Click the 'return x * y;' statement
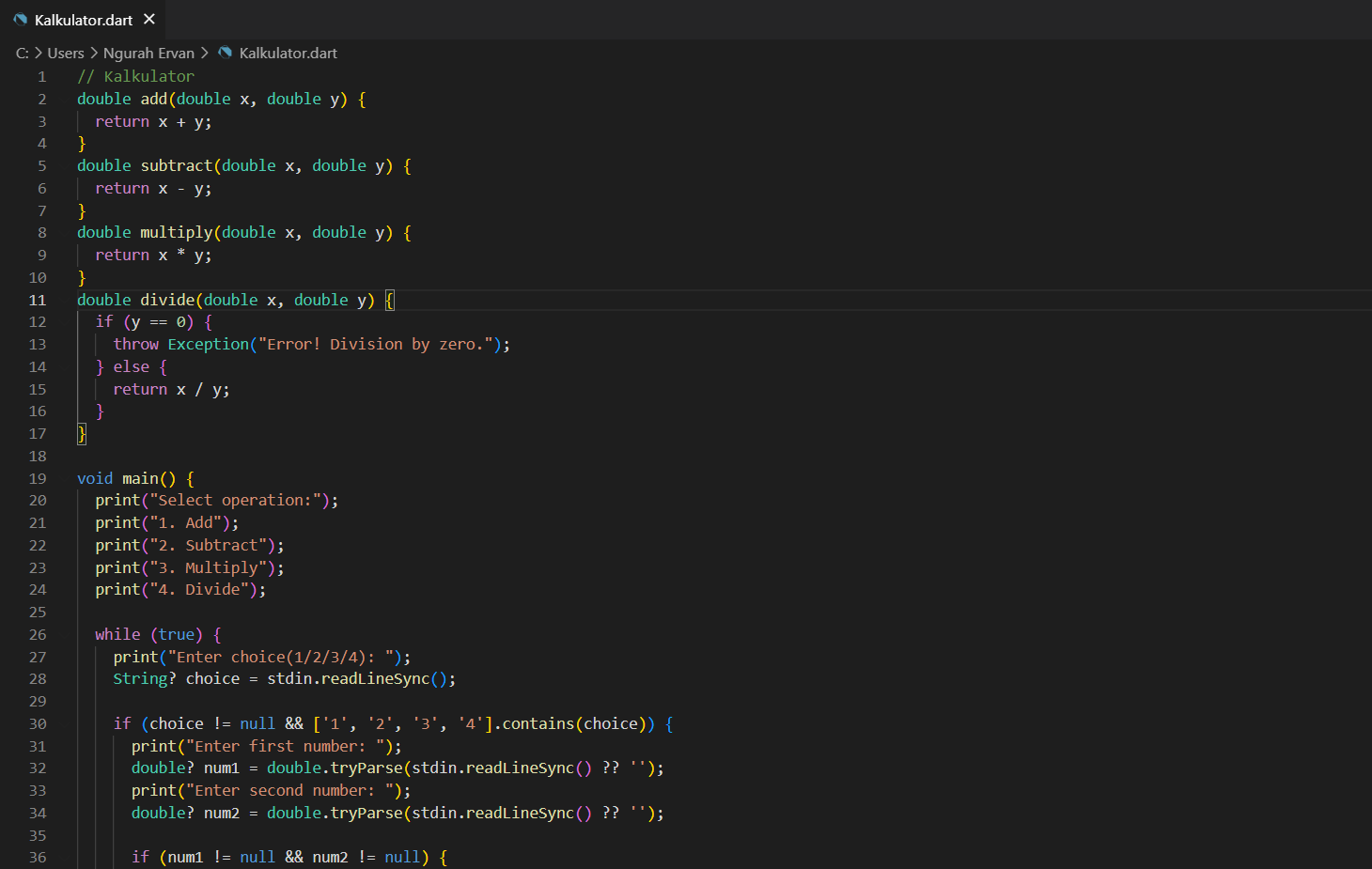 coord(153,255)
